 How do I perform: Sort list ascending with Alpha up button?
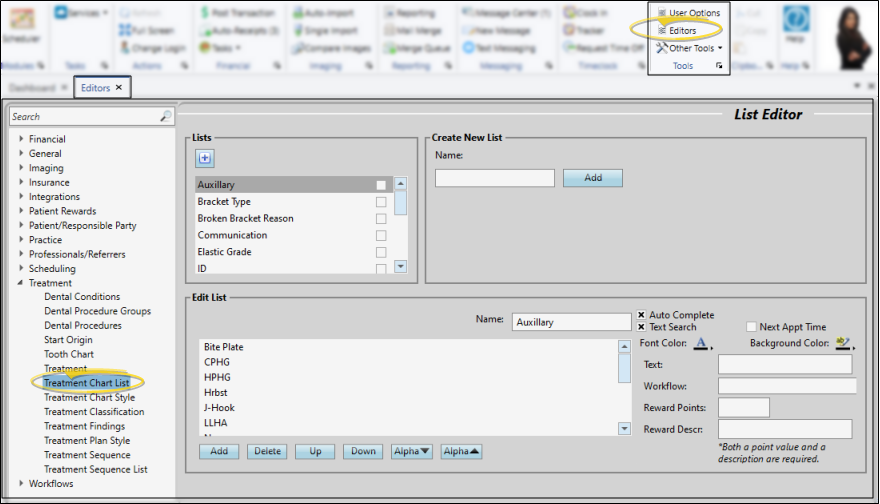(x=461, y=451)
